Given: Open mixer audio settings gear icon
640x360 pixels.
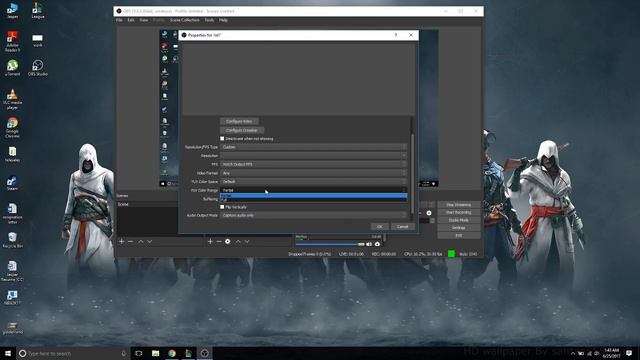Looking at the screenshot, I should 377,244.
